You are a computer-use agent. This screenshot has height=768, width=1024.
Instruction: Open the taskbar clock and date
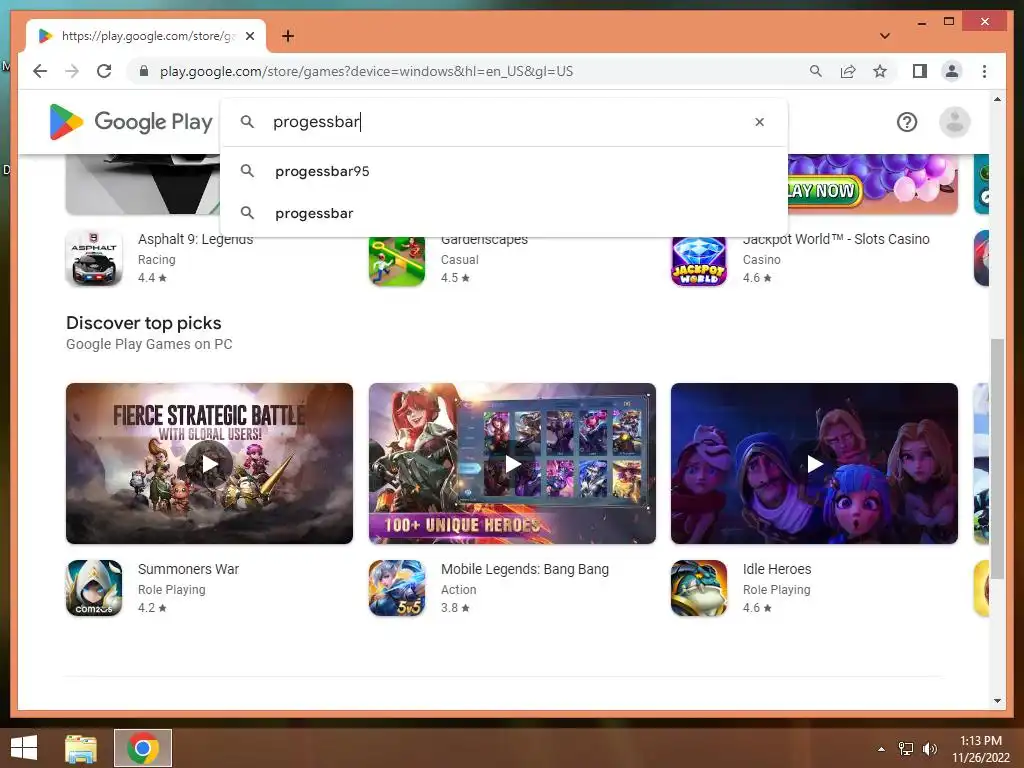tap(980, 749)
